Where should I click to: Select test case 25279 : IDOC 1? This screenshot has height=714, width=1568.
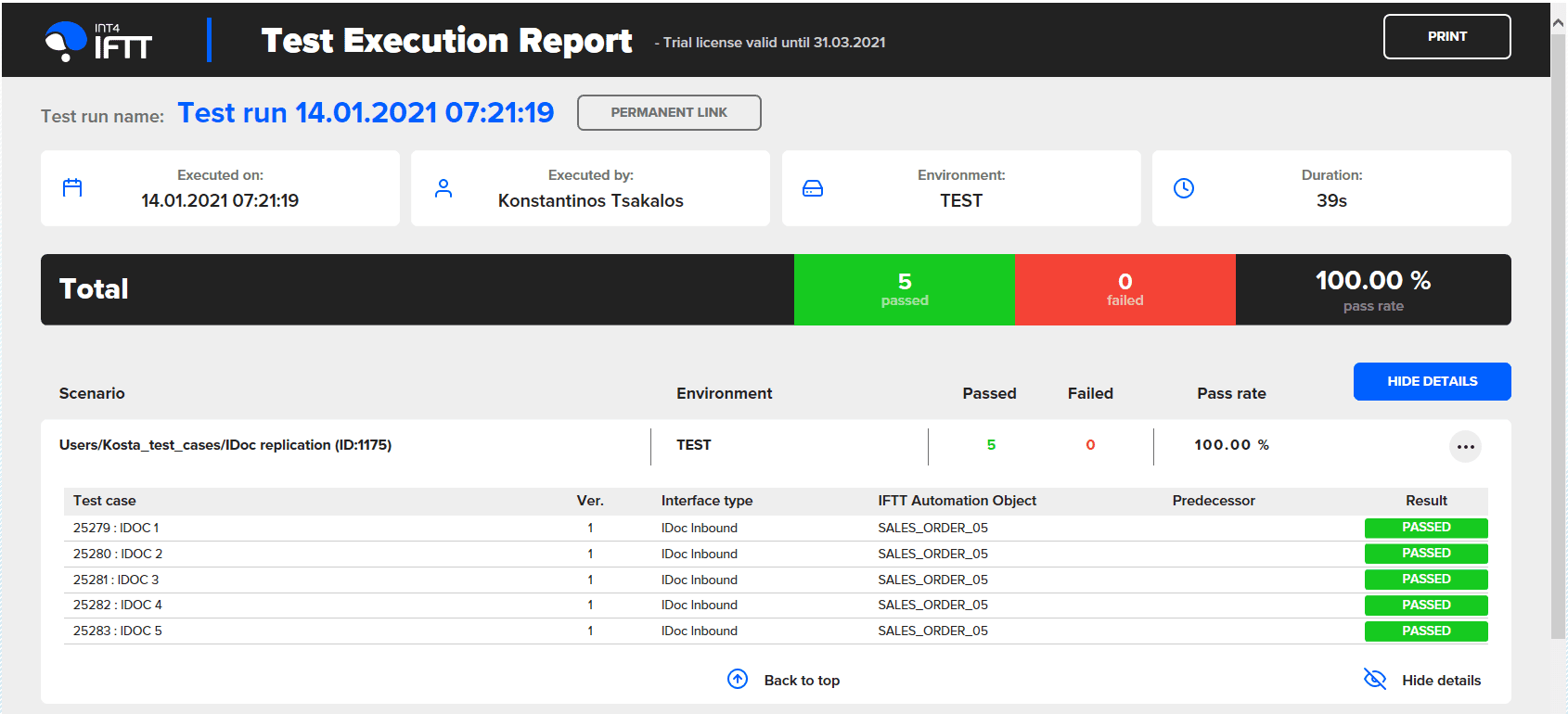pyautogui.click(x=116, y=528)
